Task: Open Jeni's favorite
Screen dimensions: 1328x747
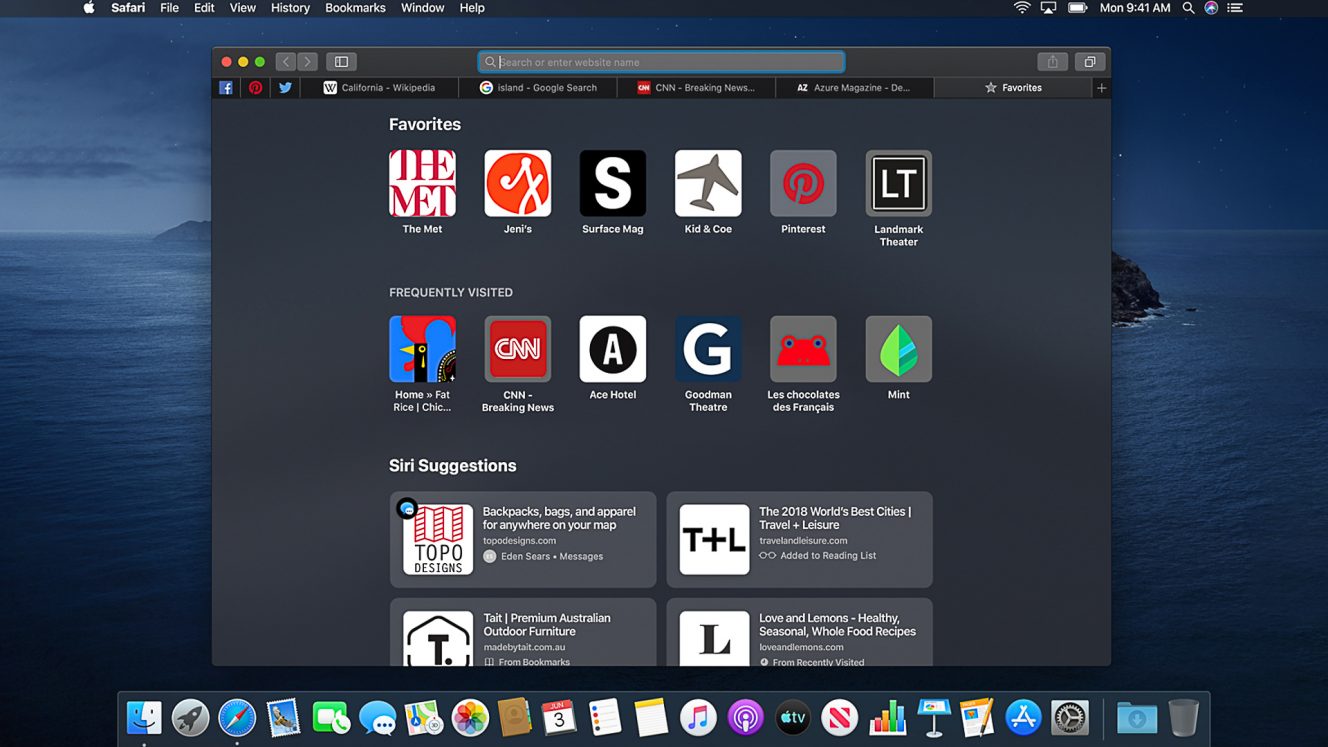Action: tap(517, 183)
